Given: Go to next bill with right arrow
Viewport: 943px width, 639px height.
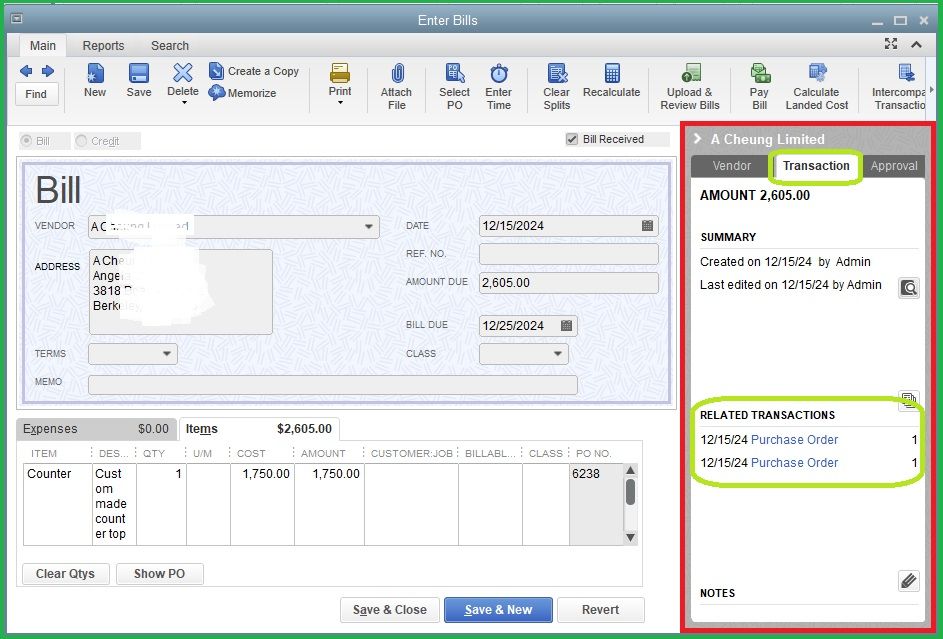Looking at the screenshot, I should point(48,71).
